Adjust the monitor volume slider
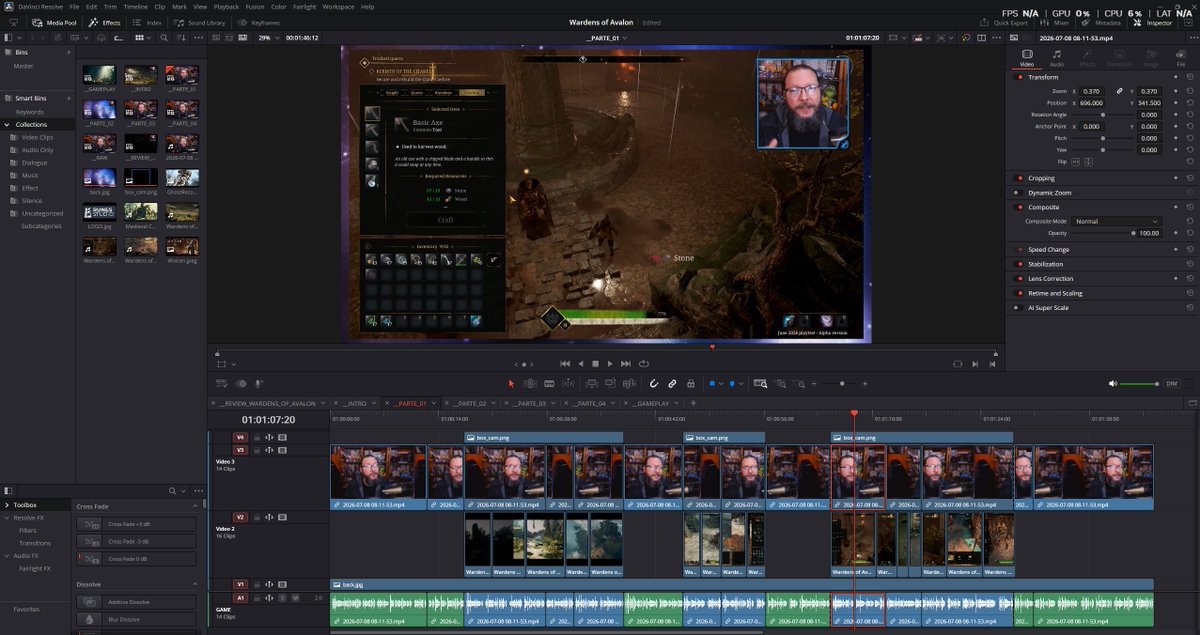The height and width of the screenshot is (635, 1200). 1137,384
